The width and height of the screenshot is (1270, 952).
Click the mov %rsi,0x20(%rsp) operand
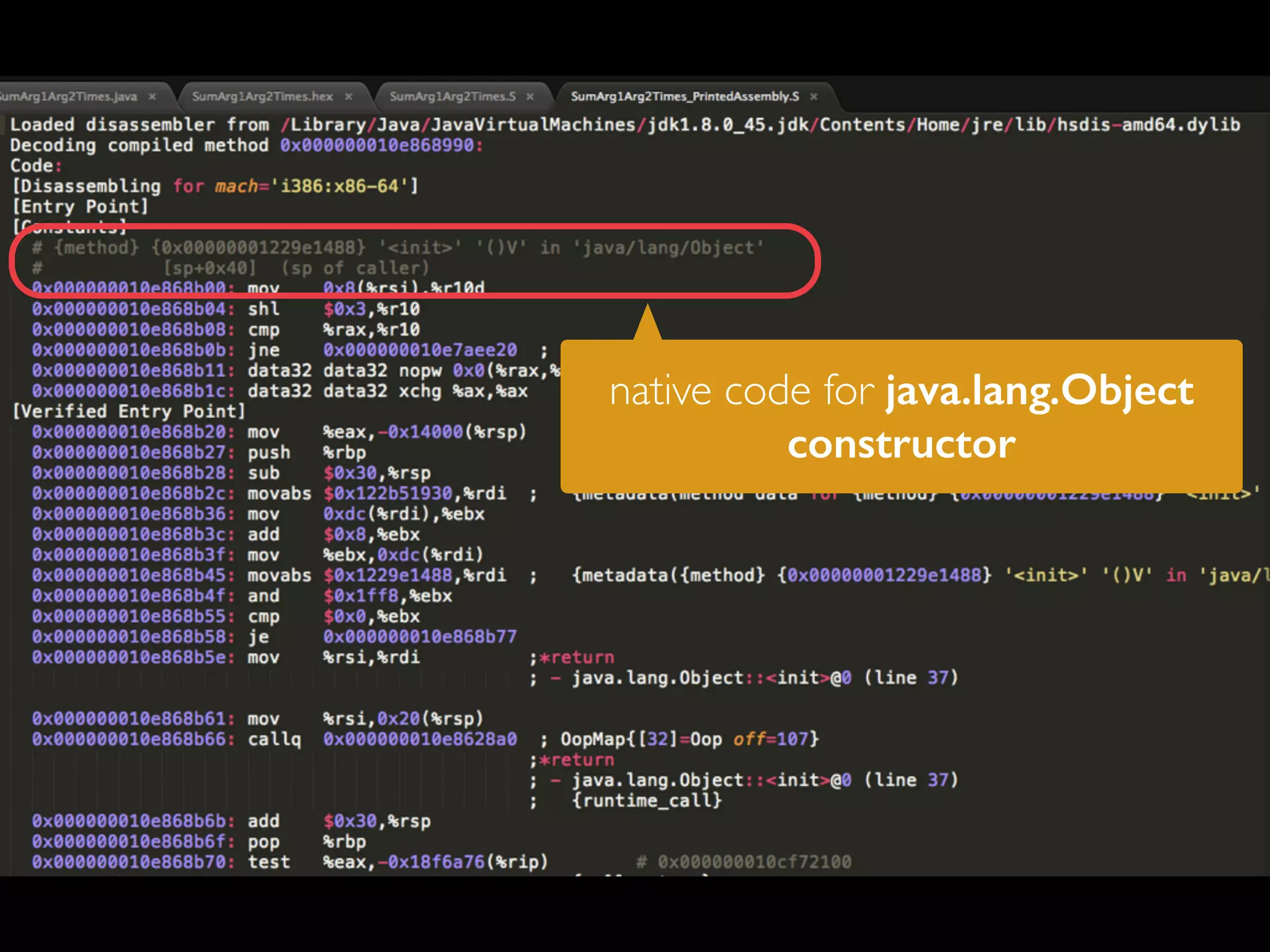tap(403, 718)
